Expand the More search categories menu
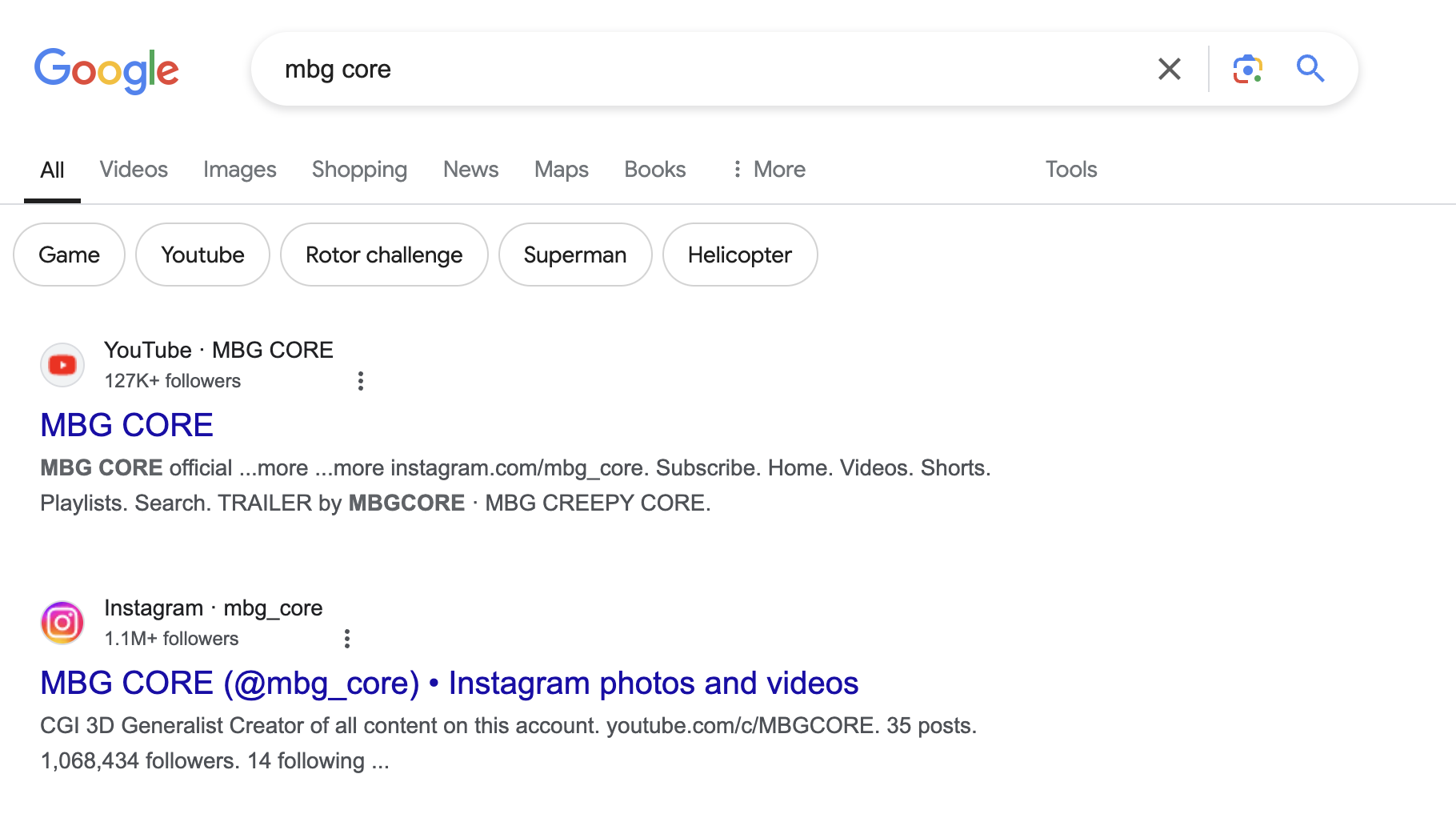1456x834 pixels. tap(769, 170)
